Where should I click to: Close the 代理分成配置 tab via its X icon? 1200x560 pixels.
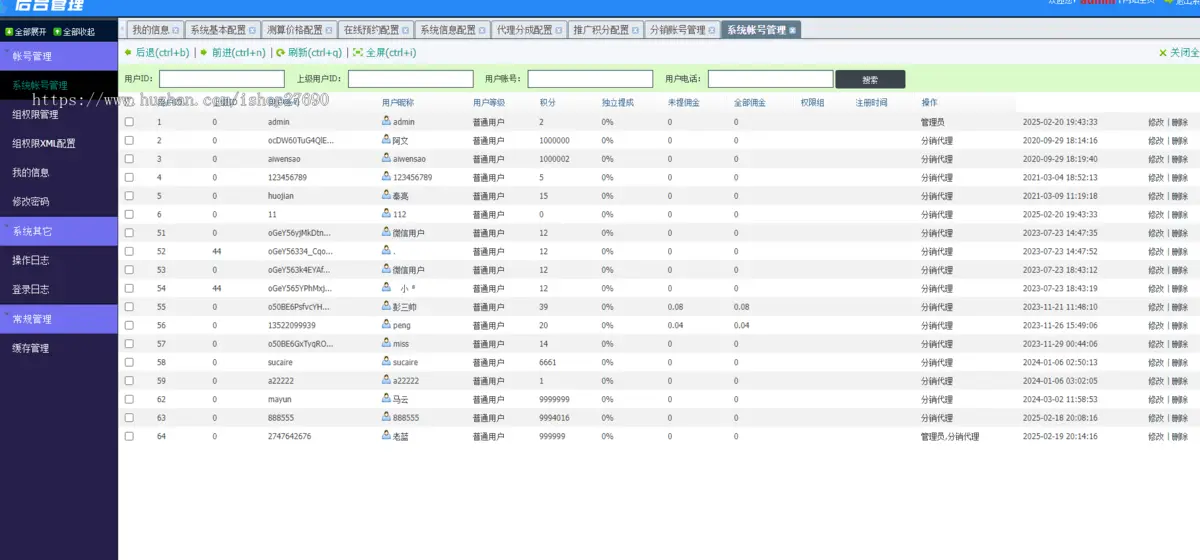click(x=558, y=30)
